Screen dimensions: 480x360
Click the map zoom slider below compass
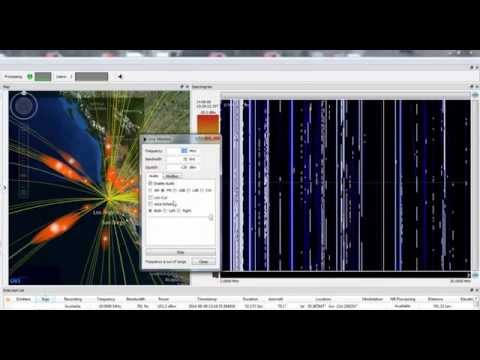(x=23, y=160)
